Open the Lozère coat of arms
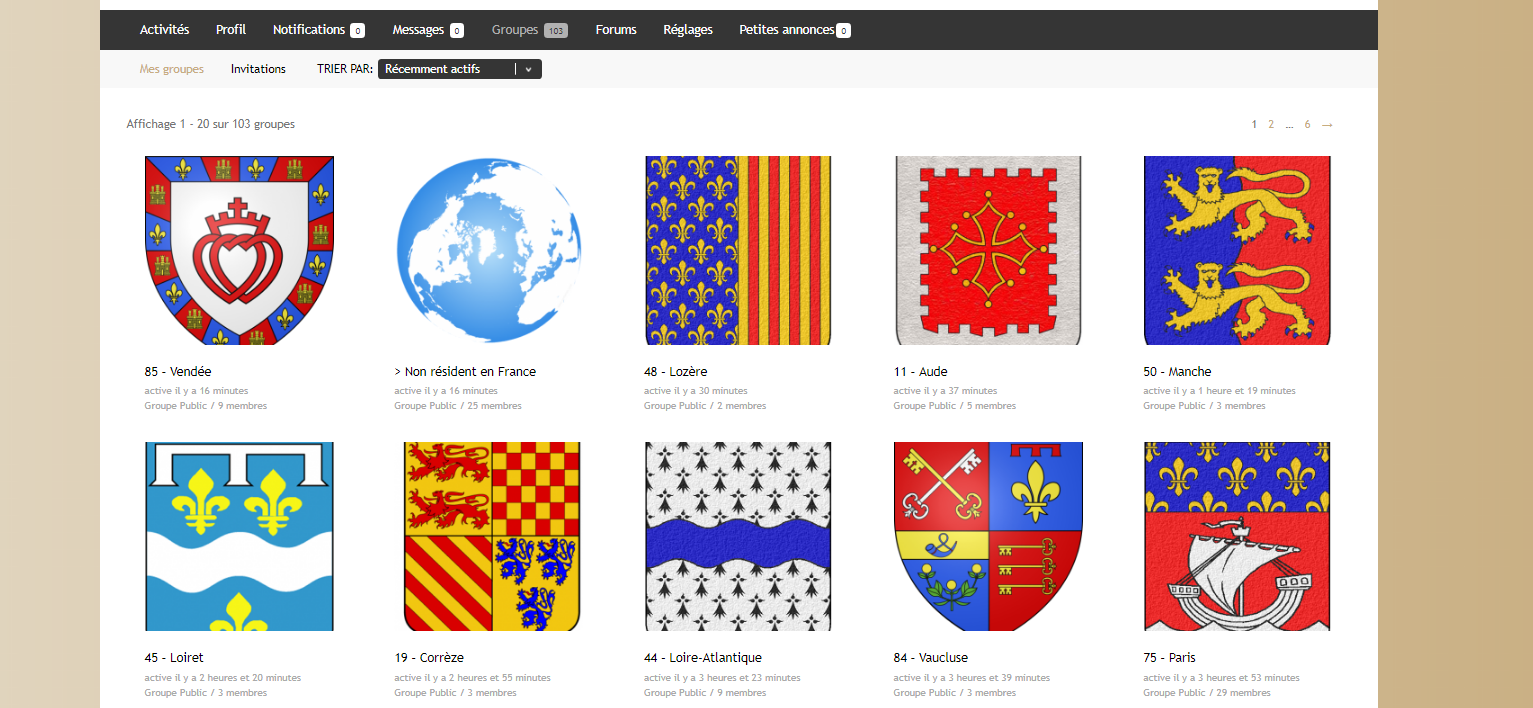Image resolution: width=1533 pixels, height=708 pixels. [x=738, y=250]
